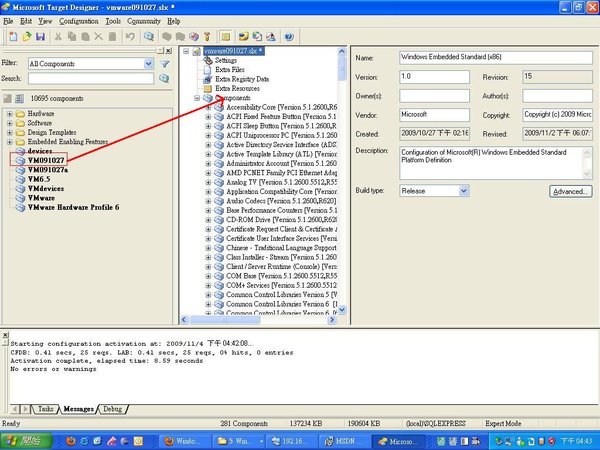600x450 pixels.
Task: Switch to the Tasks tab
Action: [45, 409]
